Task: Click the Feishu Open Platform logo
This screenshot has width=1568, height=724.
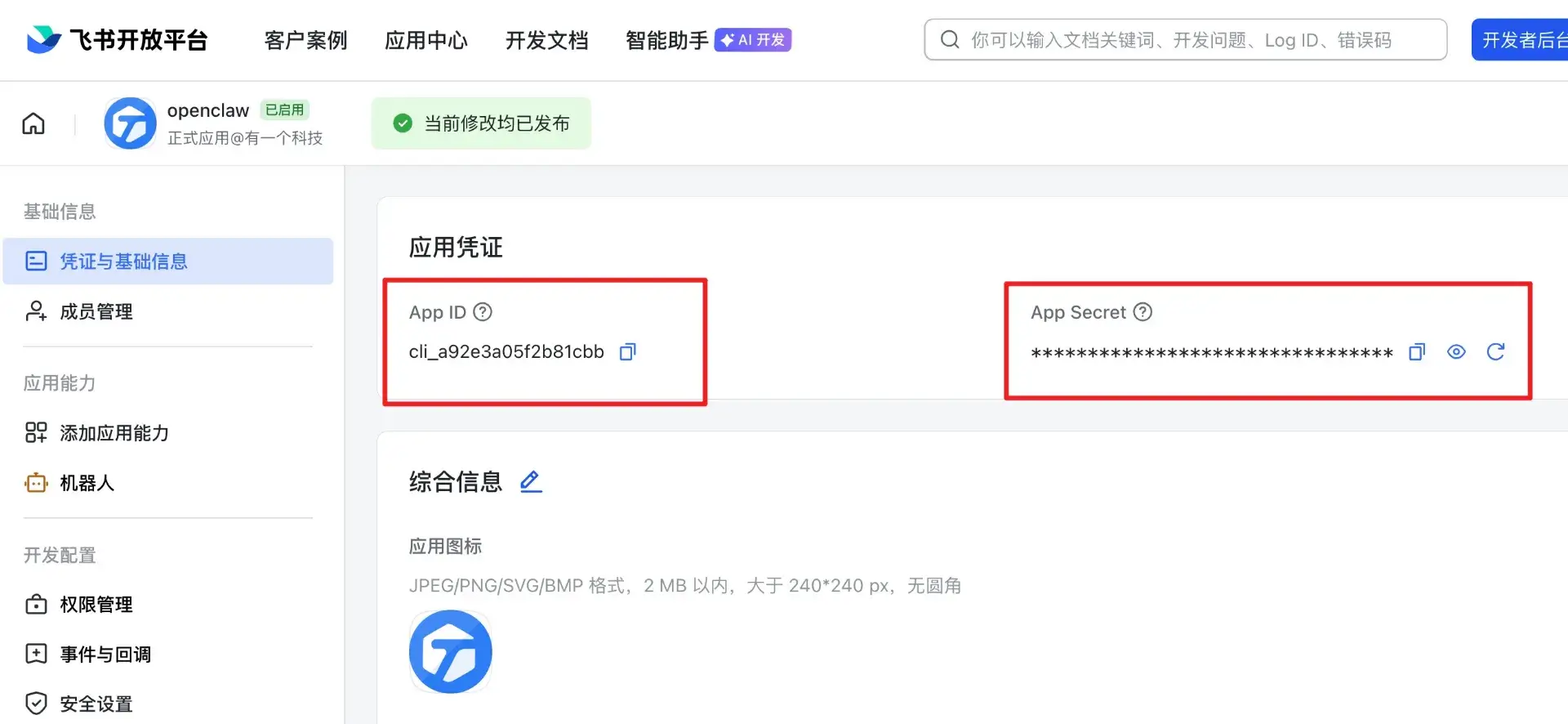Action: pos(118,39)
